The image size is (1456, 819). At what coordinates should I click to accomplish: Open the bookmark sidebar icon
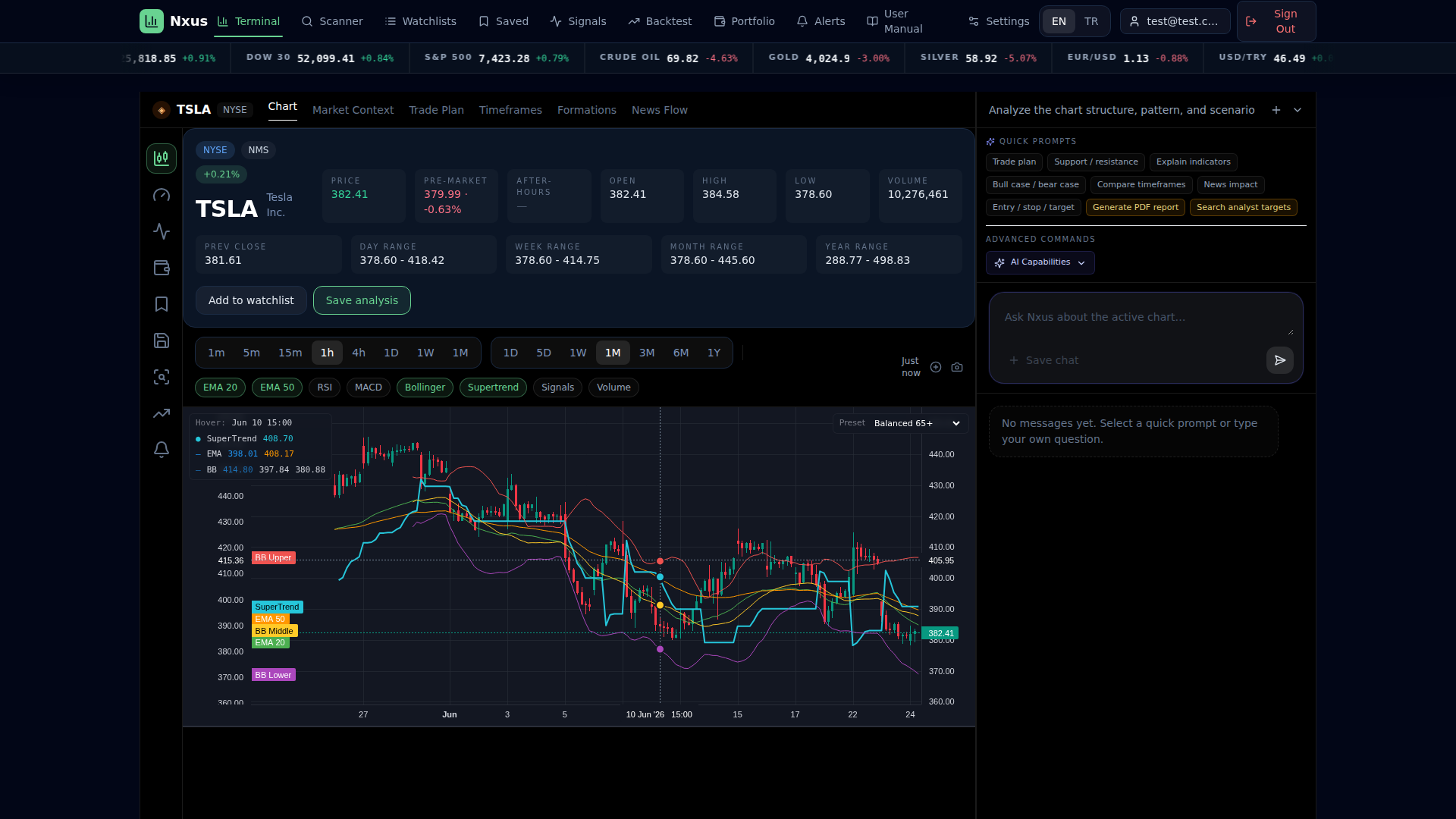coord(162,304)
